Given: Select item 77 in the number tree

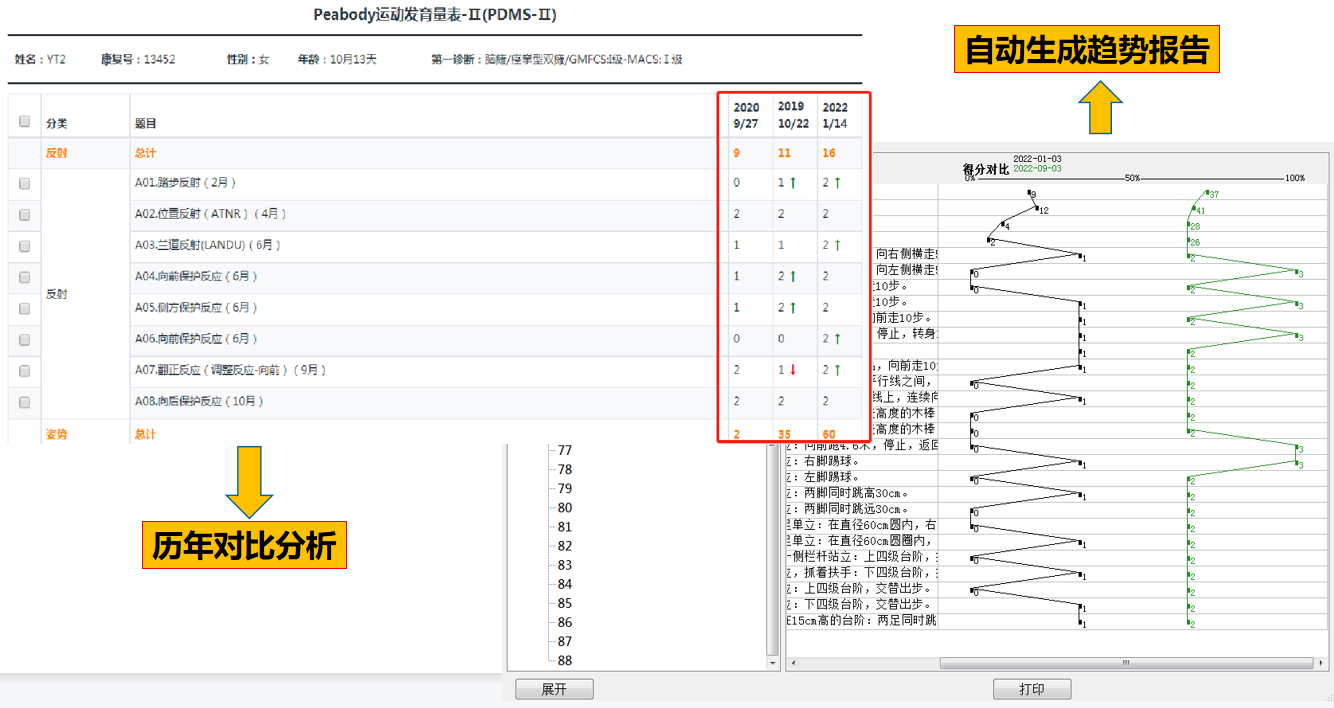Looking at the screenshot, I should coord(565,450).
